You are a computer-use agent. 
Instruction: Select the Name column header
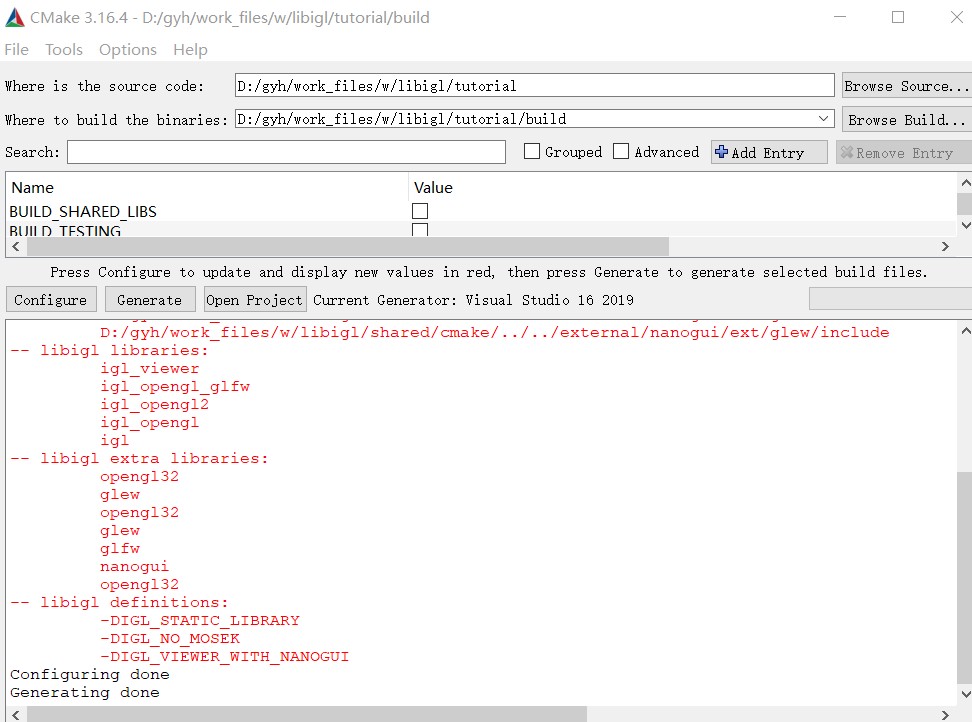coord(33,187)
